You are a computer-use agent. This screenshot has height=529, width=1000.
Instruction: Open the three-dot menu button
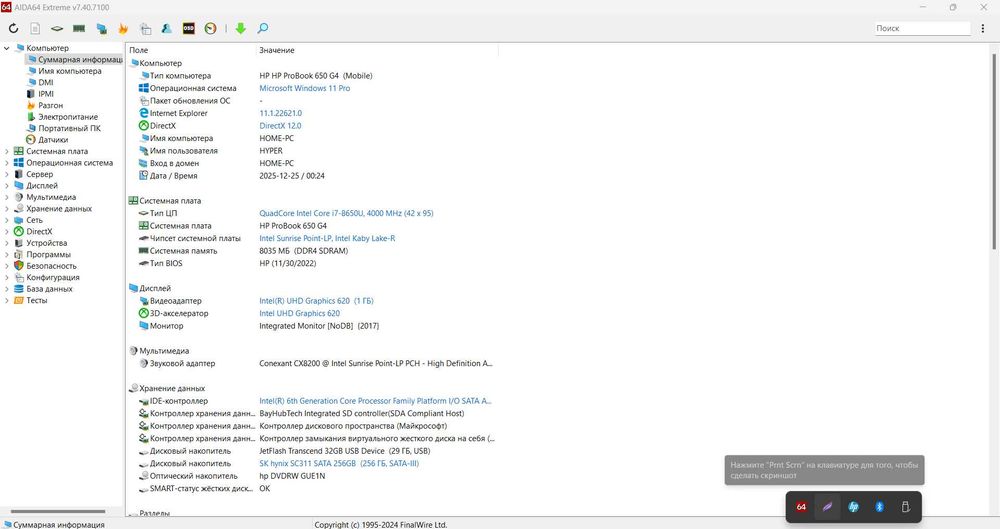[983, 28]
